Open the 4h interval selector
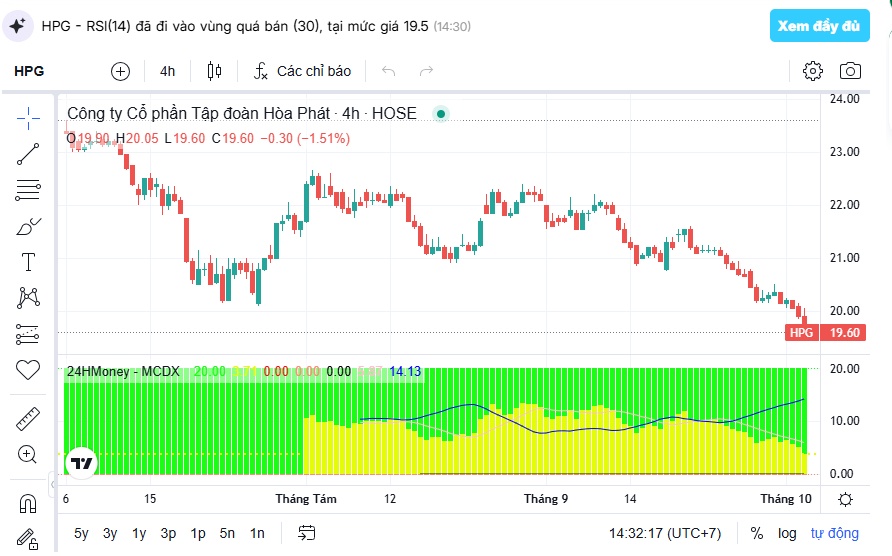The image size is (892, 556). (x=167, y=71)
